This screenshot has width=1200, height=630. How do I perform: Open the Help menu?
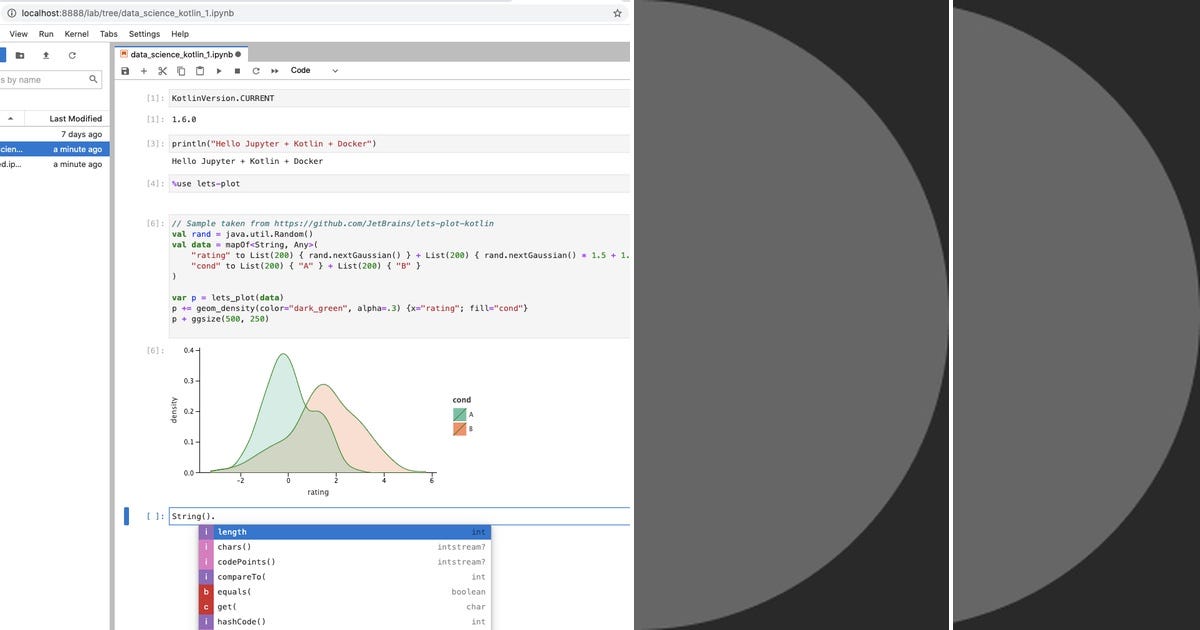[x=180, y=34]
